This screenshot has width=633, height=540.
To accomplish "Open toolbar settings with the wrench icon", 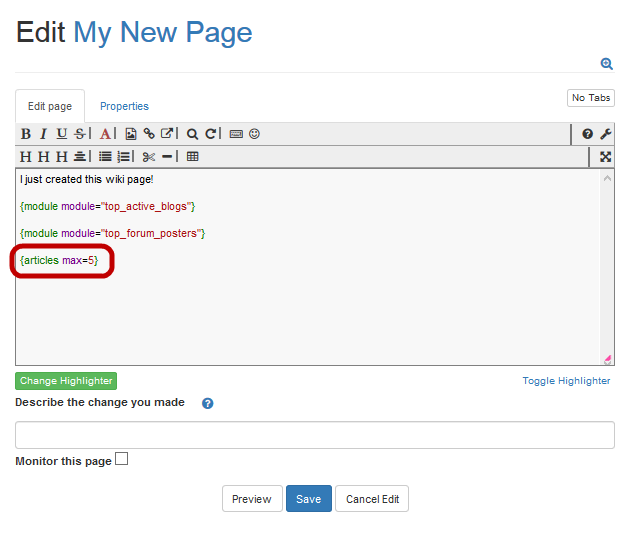I will click(x=605, y=134).
